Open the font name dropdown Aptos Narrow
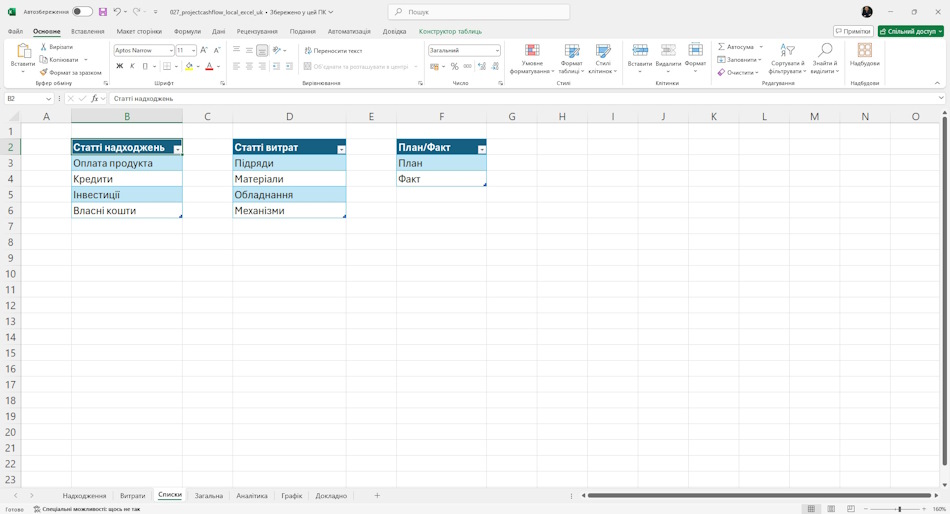 point(171,50)
